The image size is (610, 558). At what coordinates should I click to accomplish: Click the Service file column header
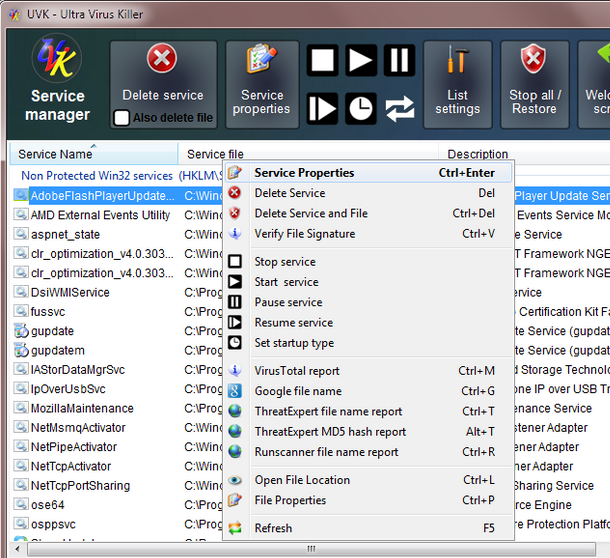pyautogui.click(x=308, y=154)
